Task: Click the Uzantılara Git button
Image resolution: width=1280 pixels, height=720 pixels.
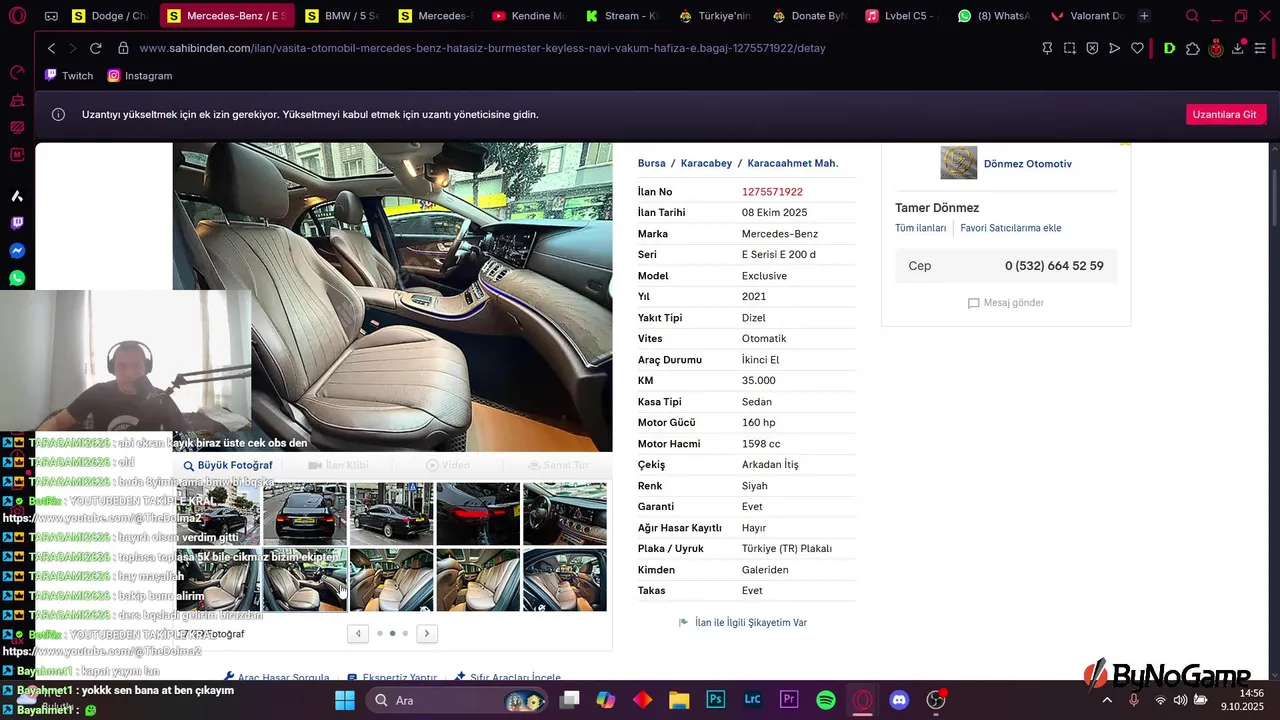Action: coord(1226,114)
